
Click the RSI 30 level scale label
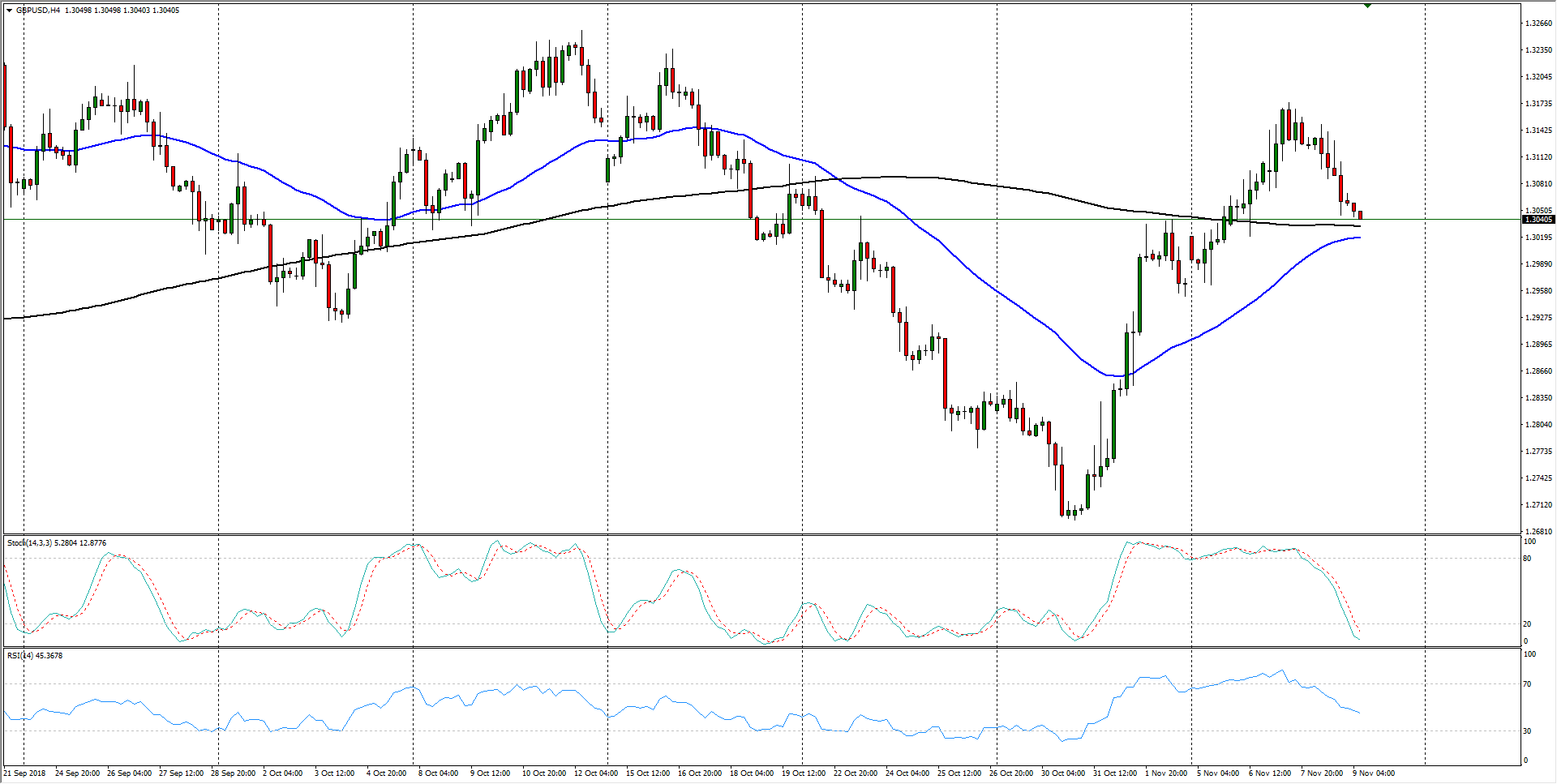pos(1527,731)
